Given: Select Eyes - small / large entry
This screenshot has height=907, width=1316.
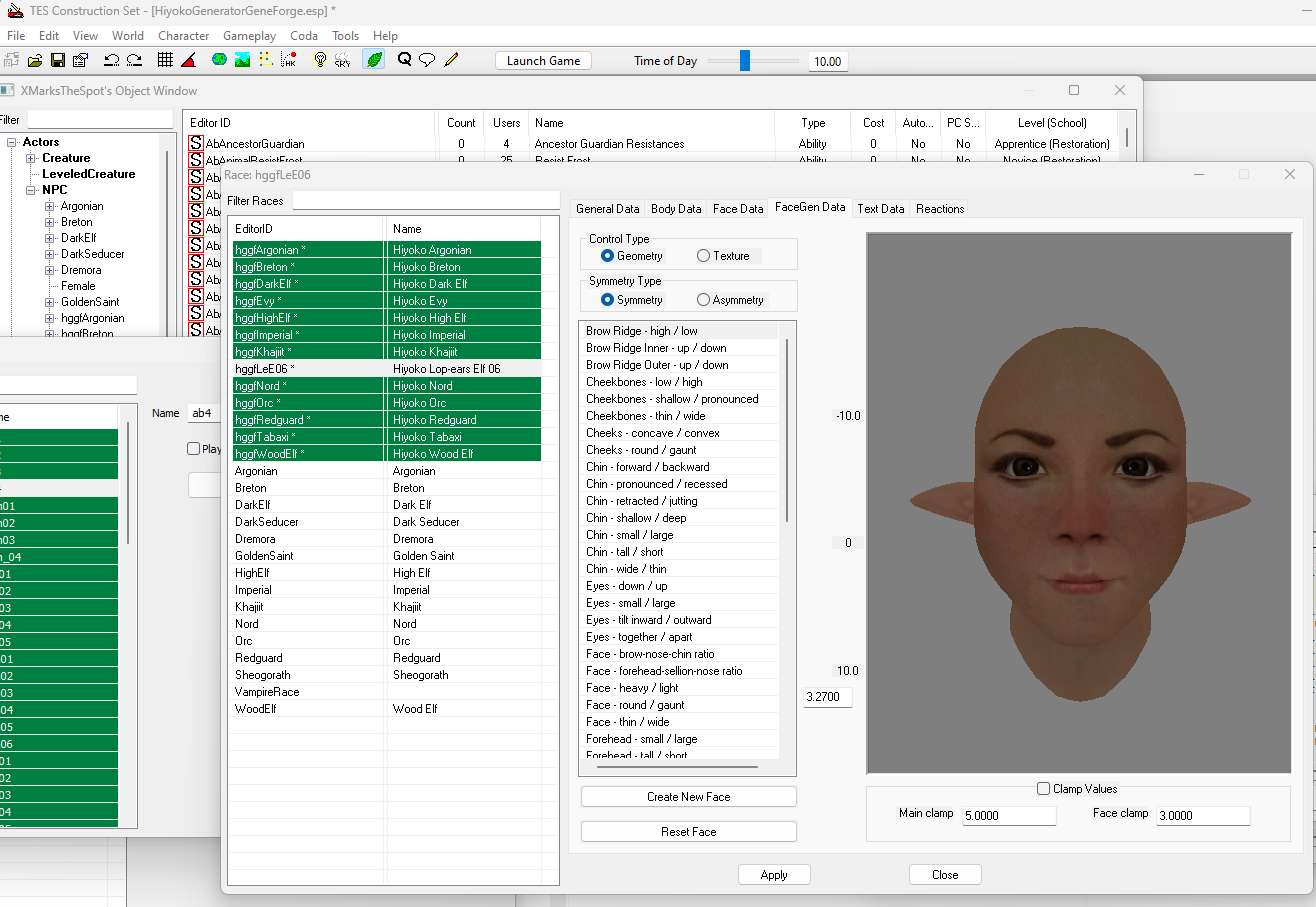Looking at the screenshot, I should [678, 603].
